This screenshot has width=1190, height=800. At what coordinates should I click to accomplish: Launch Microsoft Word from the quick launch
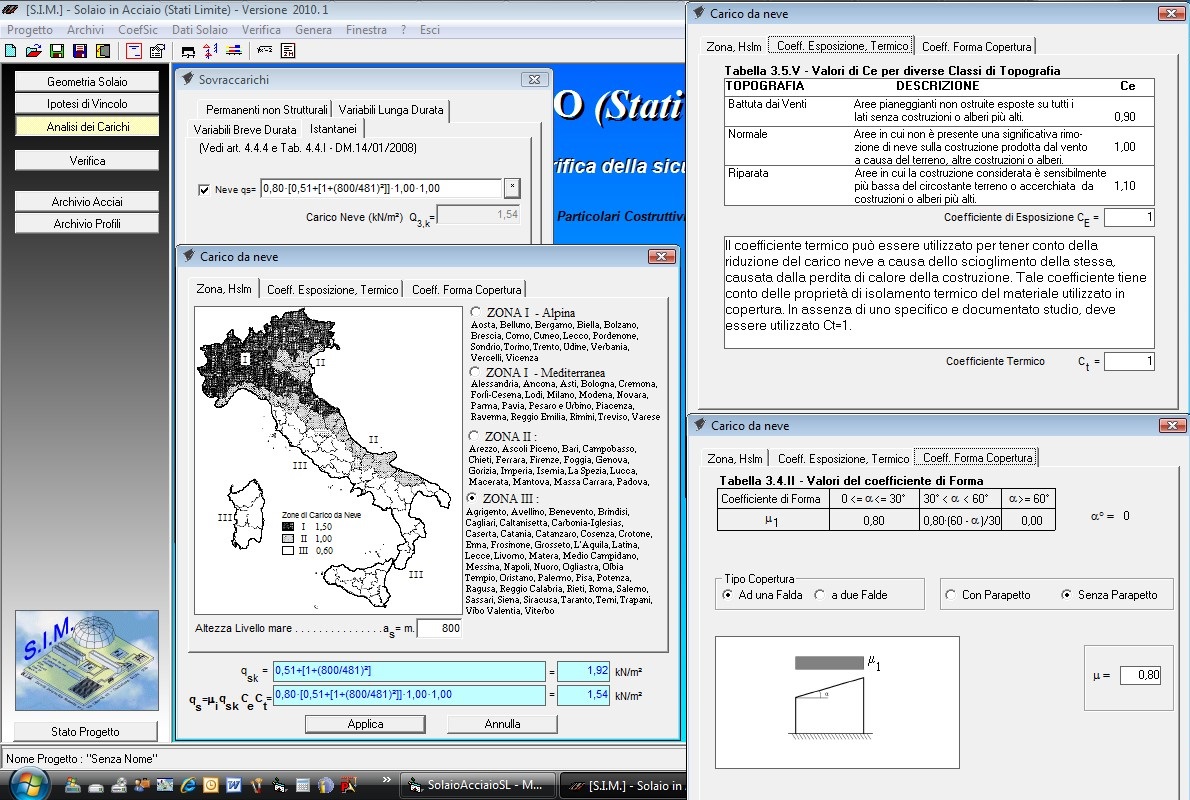point(233,786)
